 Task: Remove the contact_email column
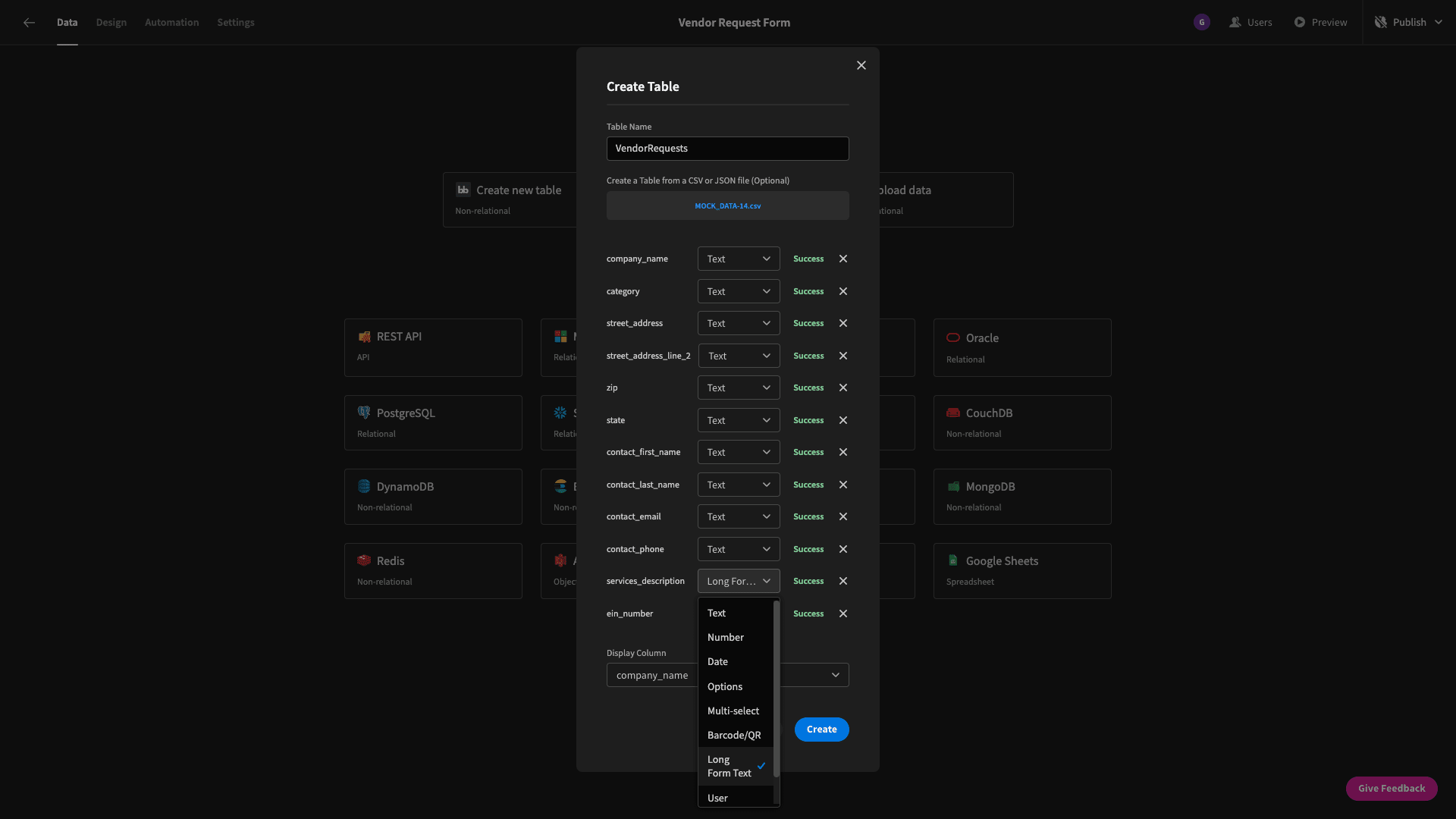click(843, 516)
